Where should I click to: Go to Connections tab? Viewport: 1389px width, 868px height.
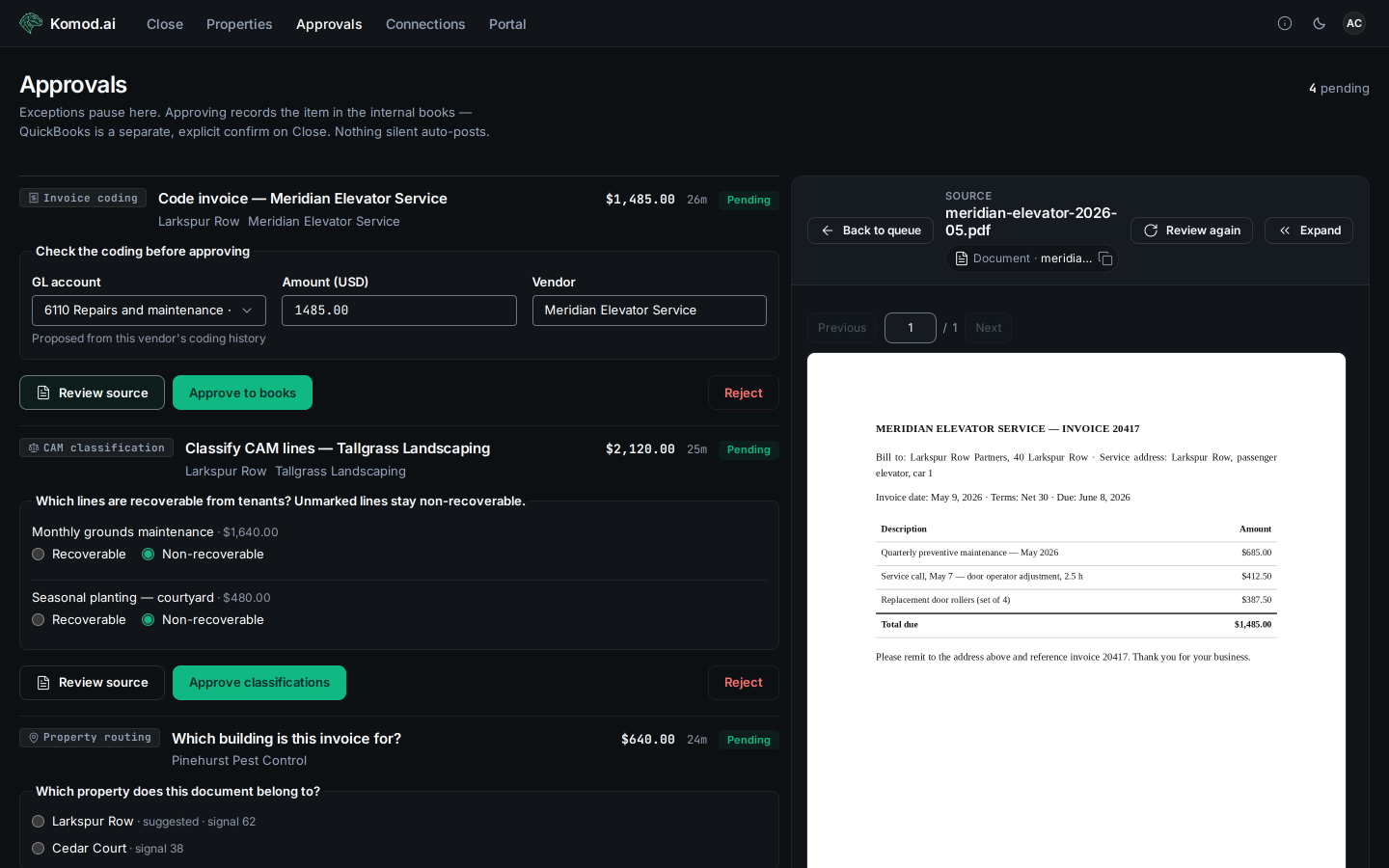[425, 24]
